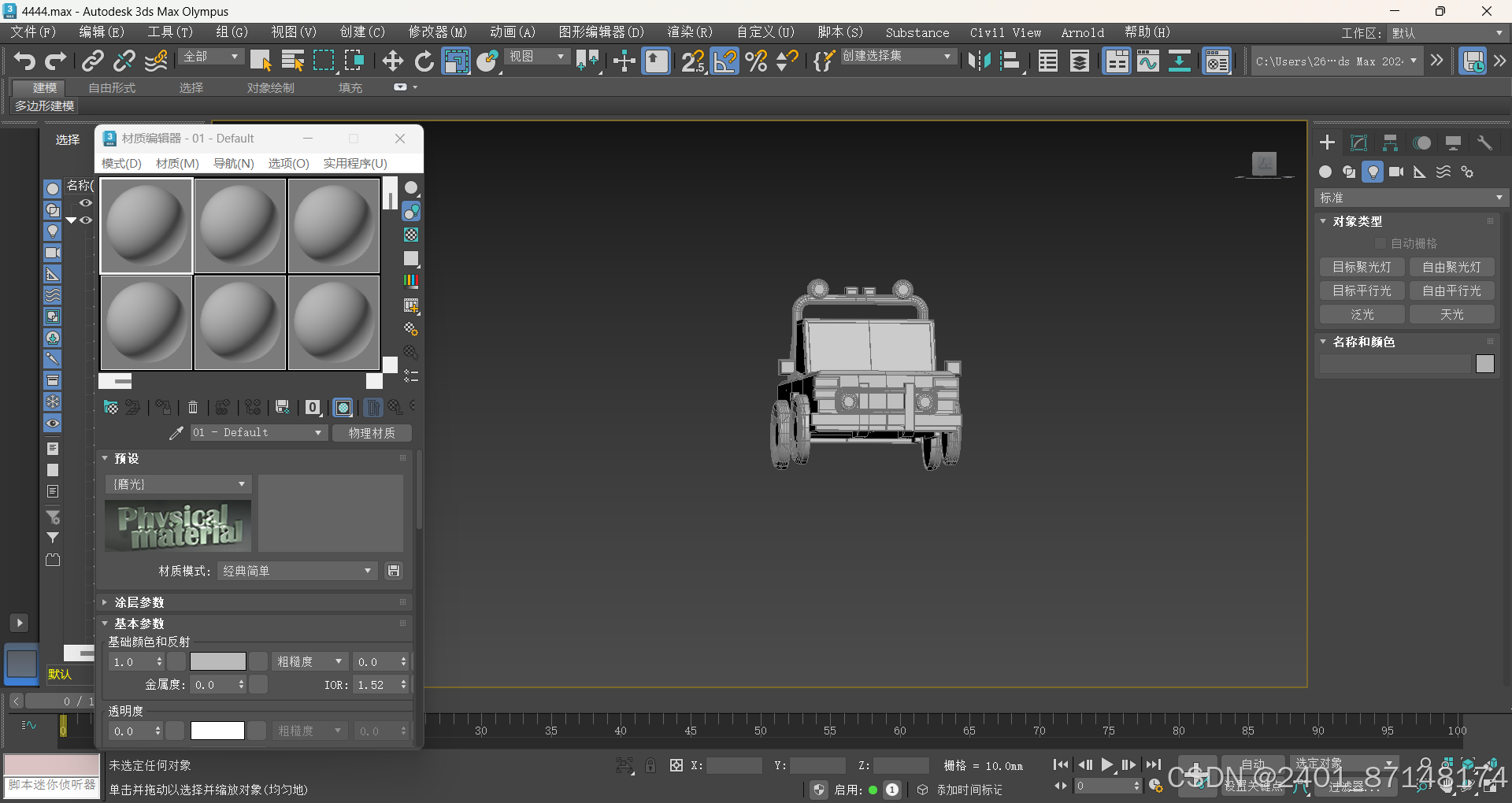Select the Rotate tool in the toolbar
This screenshot has height=803, width=1512.
[x=424, y=61]
